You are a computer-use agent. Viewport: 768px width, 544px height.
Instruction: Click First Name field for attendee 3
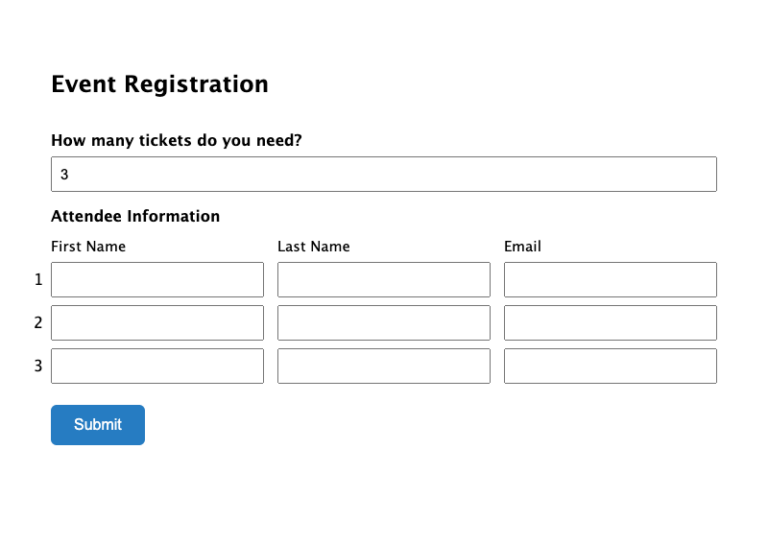(x=157, y=366)
